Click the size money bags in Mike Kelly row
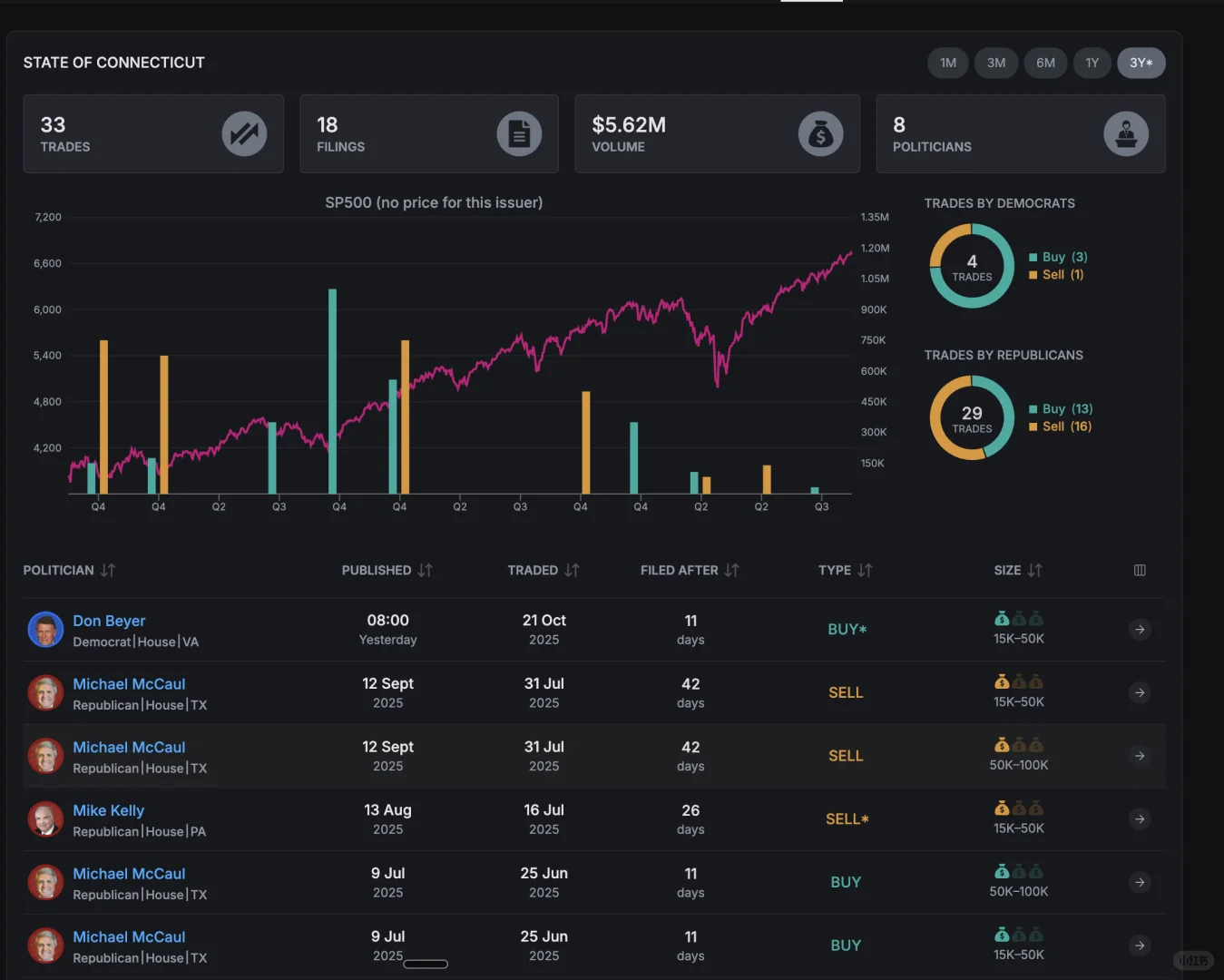 coord(1018,808)
